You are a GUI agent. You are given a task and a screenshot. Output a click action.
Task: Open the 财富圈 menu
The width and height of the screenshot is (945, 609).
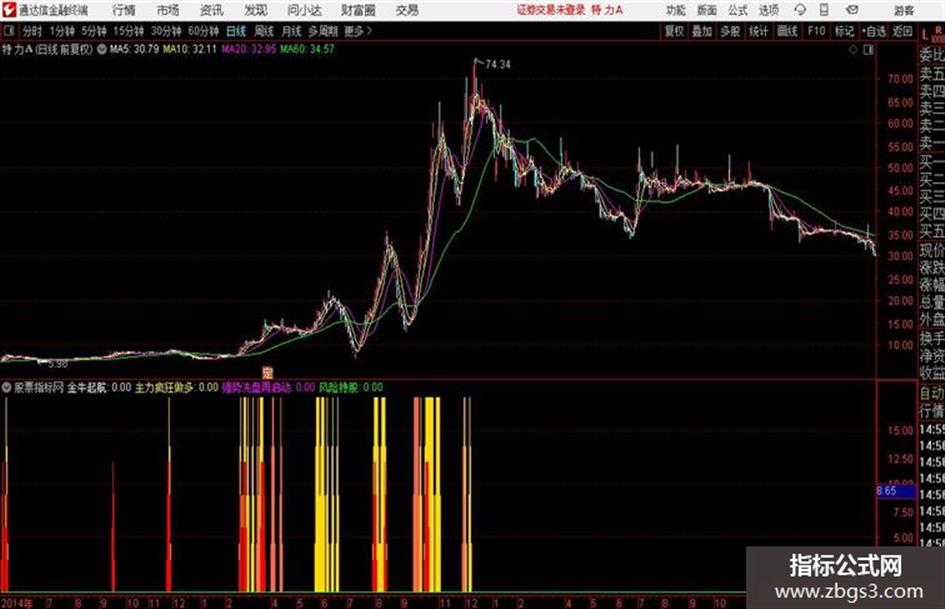358,10
